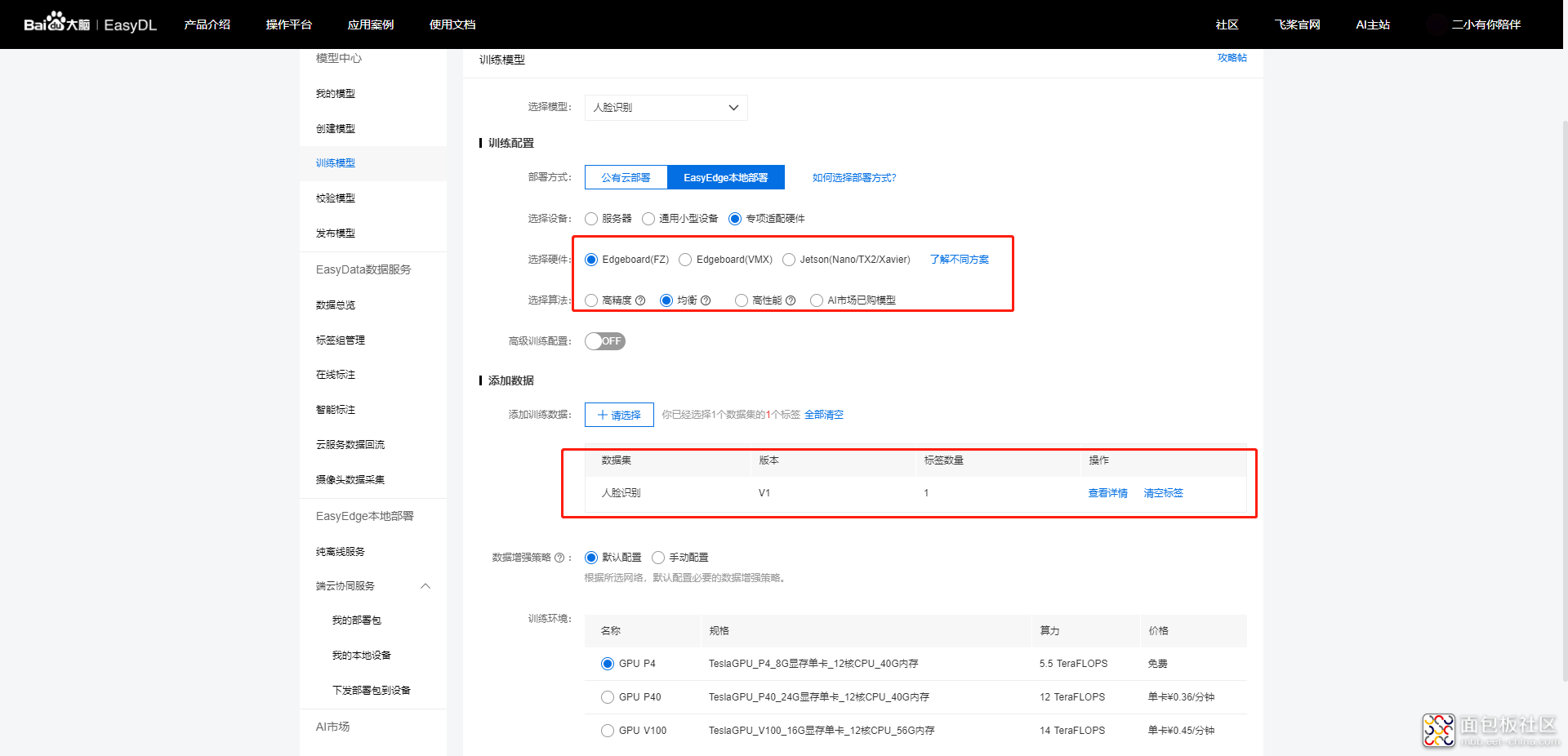Image resolution: width=1568 pixels, height=756 pixels.
Task: Go to 校验模型 in sidebar
Action: [x=336, y=198]
